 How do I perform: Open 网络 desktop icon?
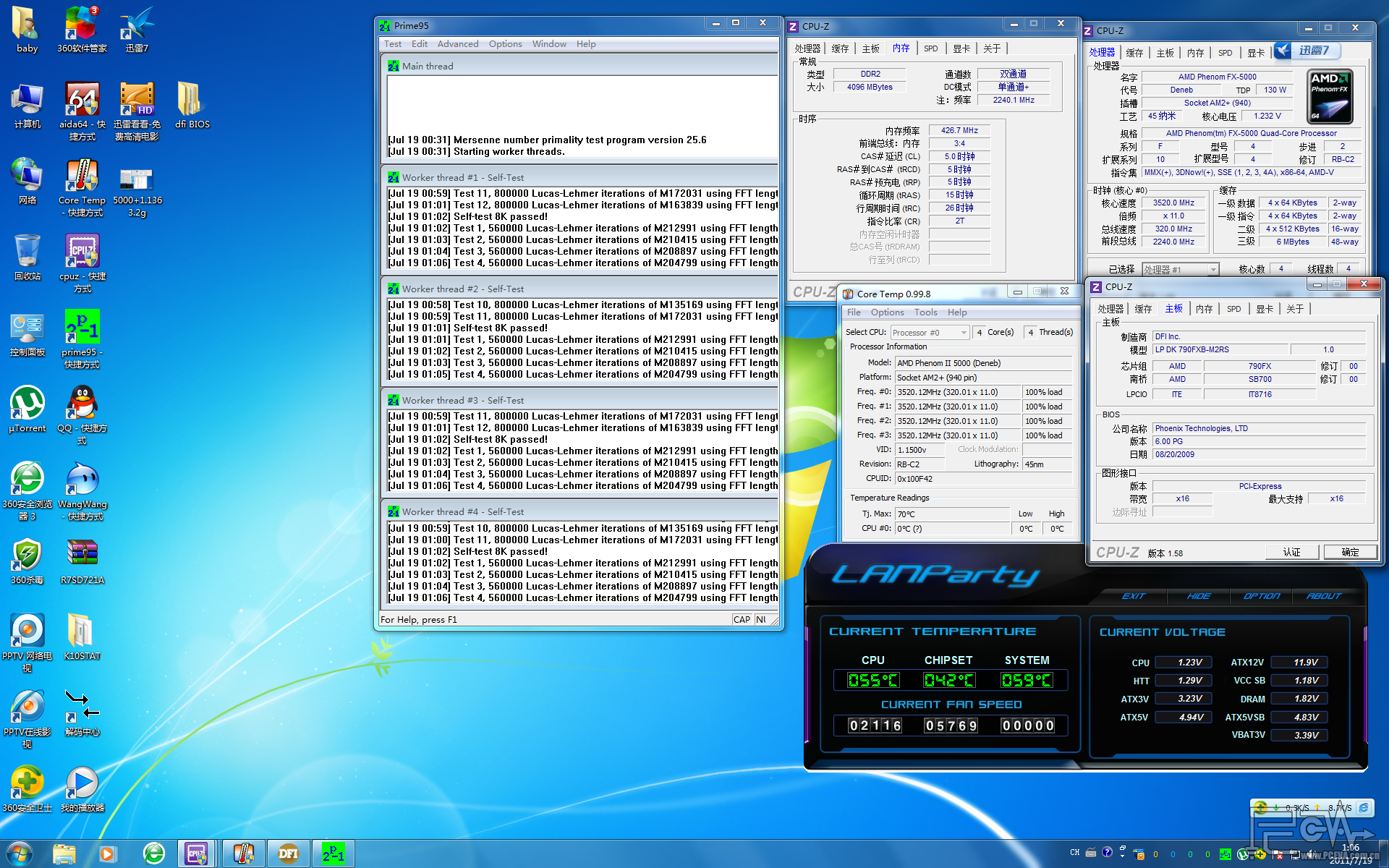click(27, 182)
